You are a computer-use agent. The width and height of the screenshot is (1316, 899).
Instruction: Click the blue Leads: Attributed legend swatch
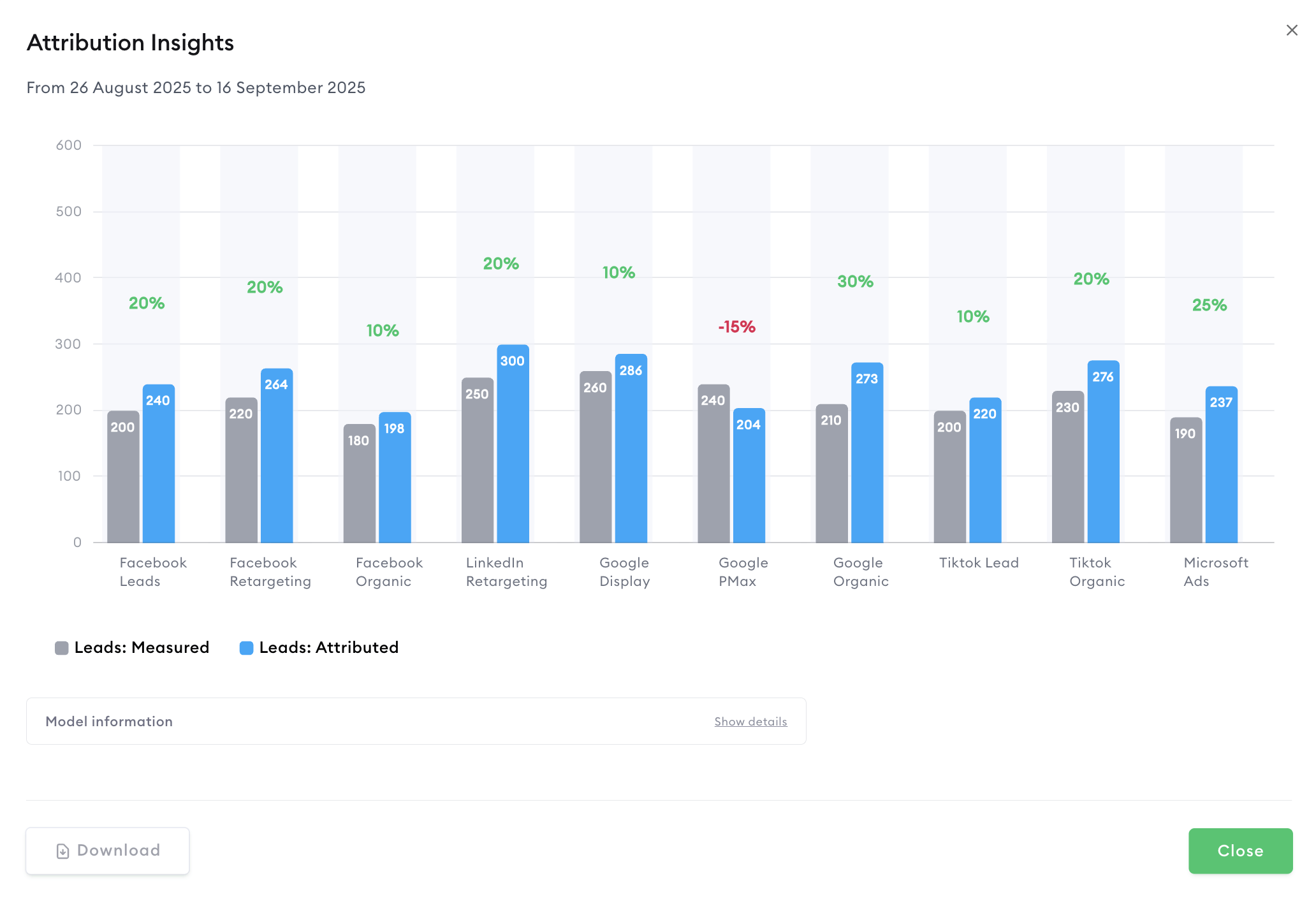[246, 648]
